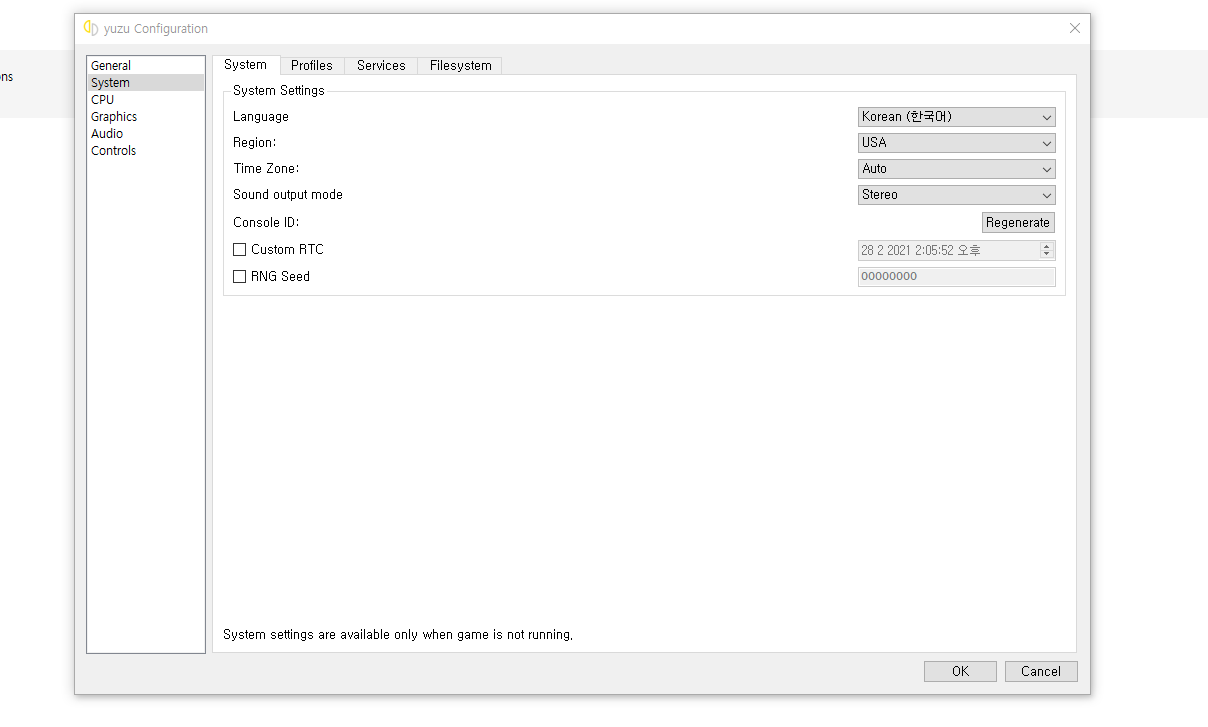
Task: Enable the Custom RTC checkbox
Action: (240, 250)
